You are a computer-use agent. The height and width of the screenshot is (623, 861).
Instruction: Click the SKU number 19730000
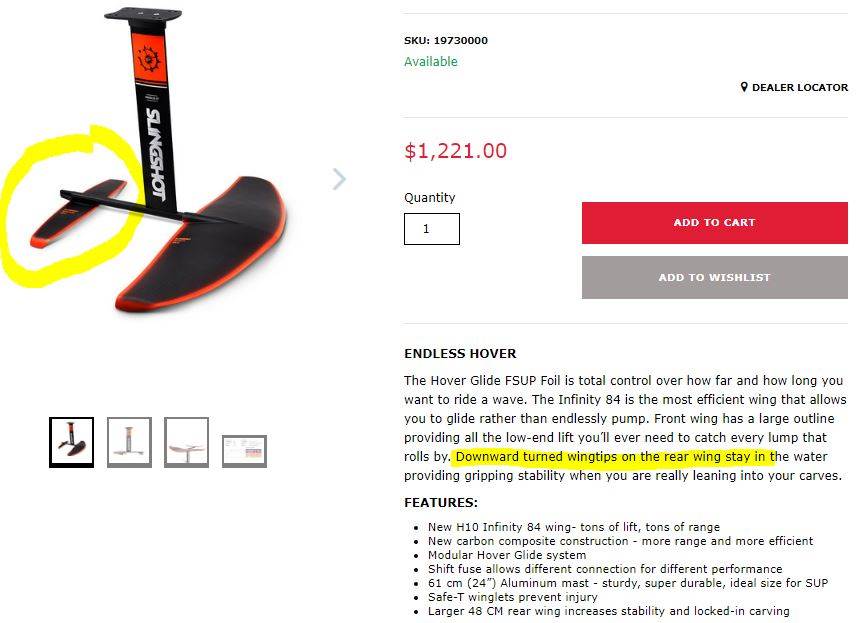pyautogui.click(x=460, y=41)
